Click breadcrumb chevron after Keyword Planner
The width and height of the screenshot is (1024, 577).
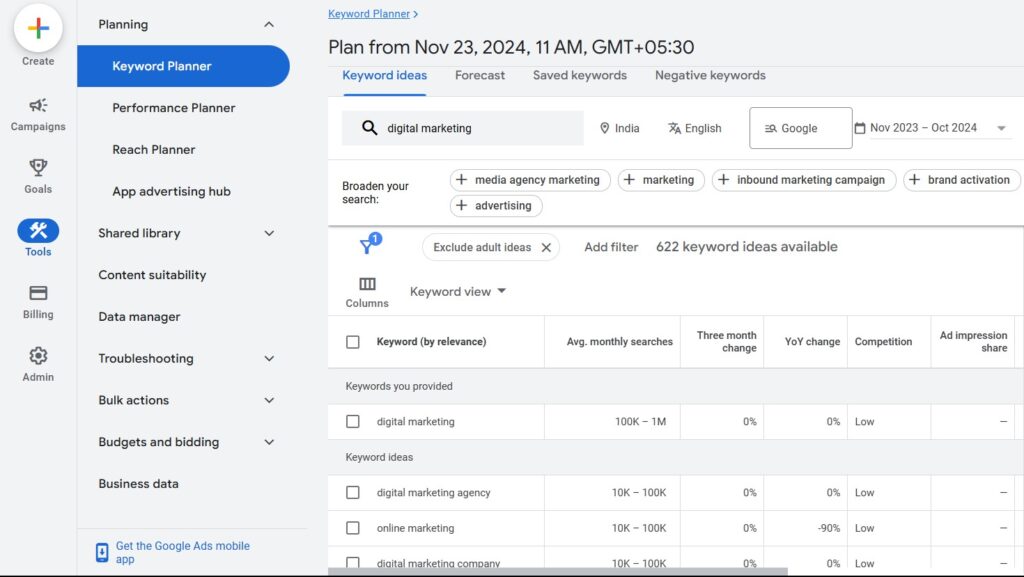point(415,14)
